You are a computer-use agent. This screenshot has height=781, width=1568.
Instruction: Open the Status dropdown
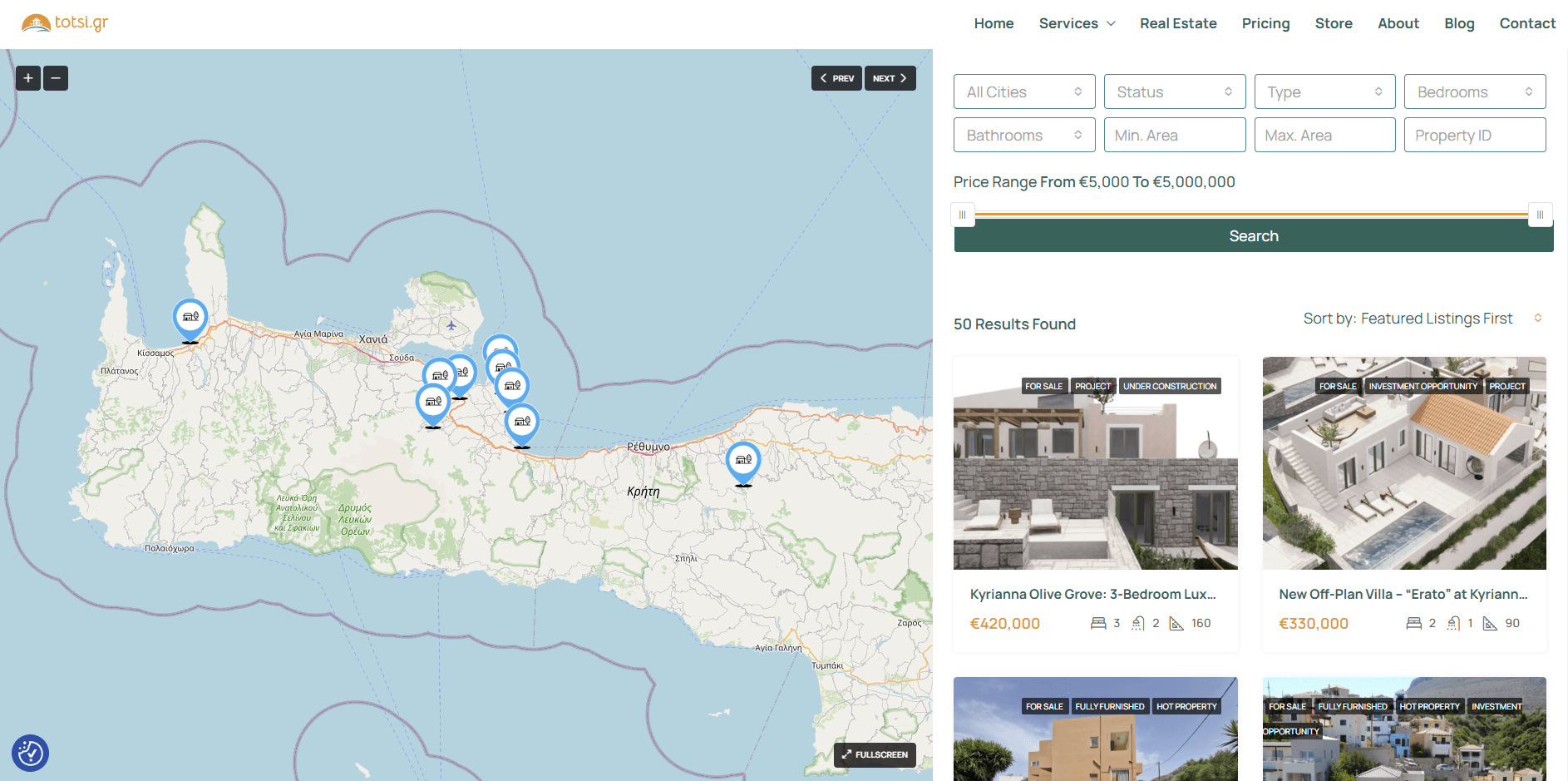[1175, 91]
